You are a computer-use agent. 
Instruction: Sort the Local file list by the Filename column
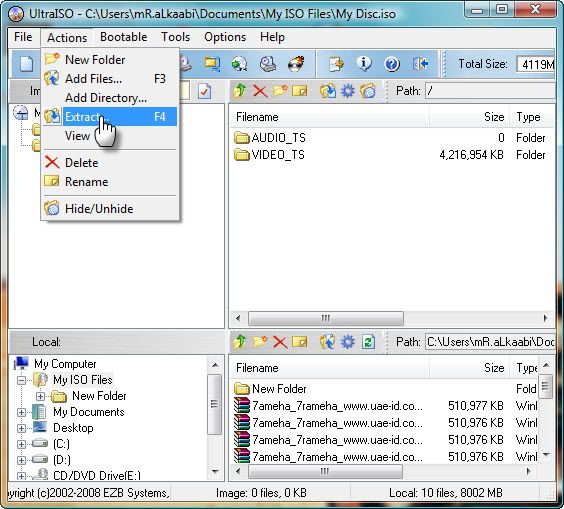pos(329,368)
